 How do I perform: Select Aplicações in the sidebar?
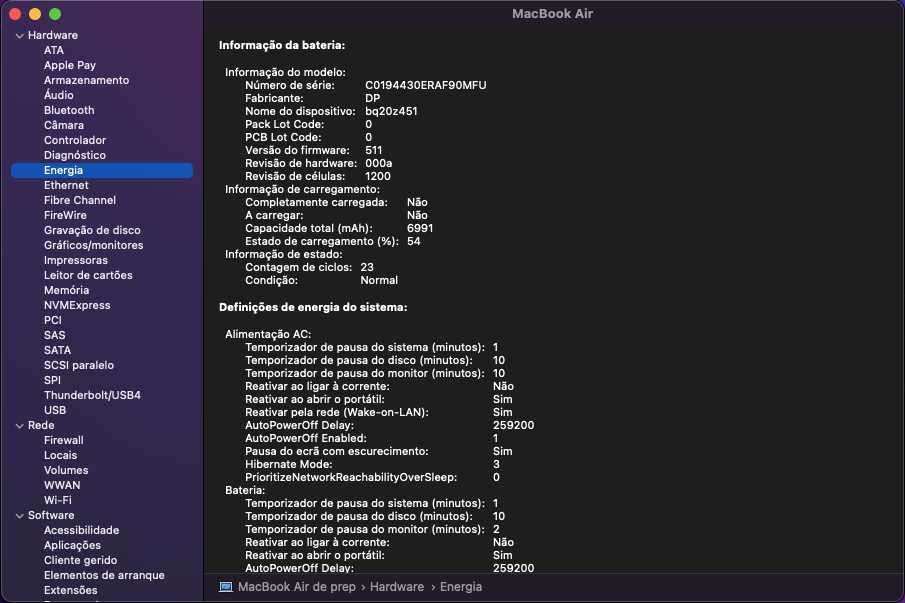tap(72, 545)
